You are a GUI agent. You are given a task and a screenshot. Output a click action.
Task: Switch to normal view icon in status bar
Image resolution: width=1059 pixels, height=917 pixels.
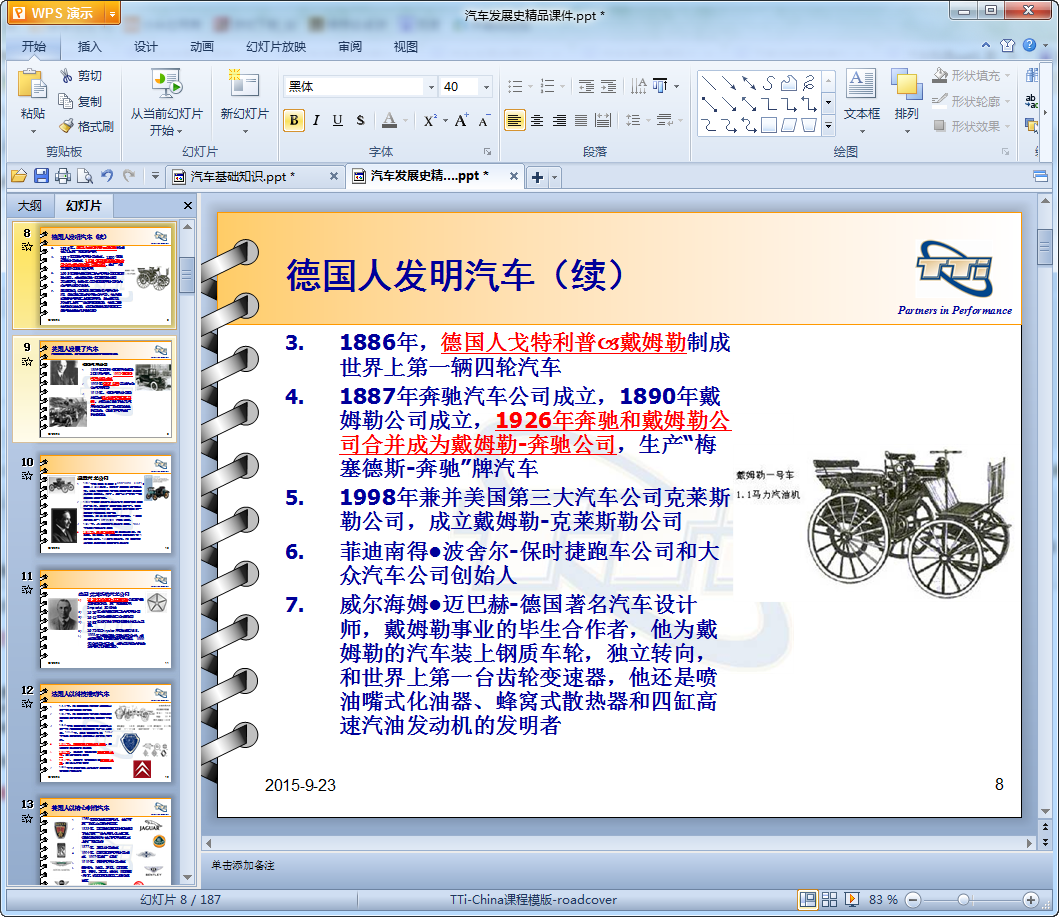[807, 899]
